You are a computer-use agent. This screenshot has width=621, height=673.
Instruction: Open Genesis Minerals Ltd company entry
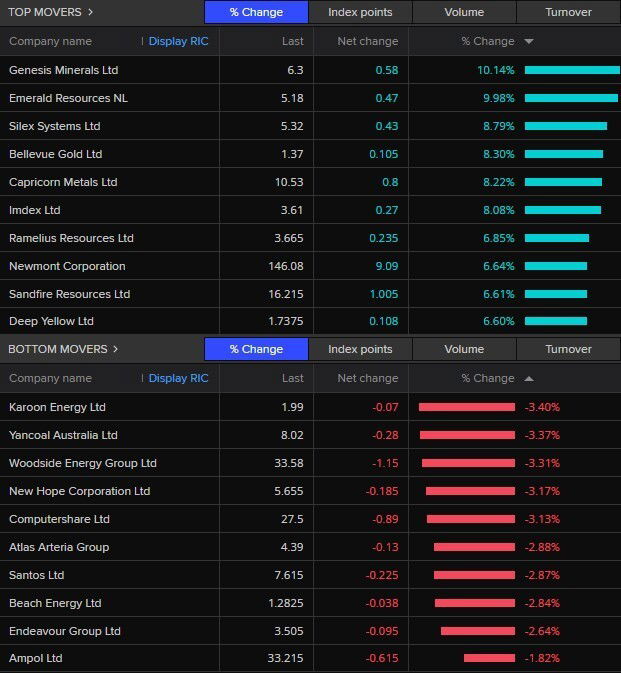(x=63, y=70)
